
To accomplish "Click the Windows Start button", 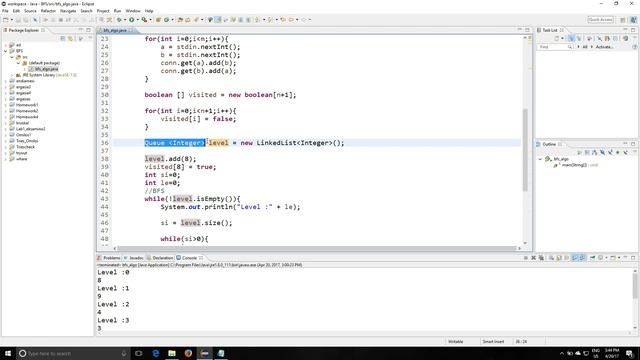I will 8,353.
